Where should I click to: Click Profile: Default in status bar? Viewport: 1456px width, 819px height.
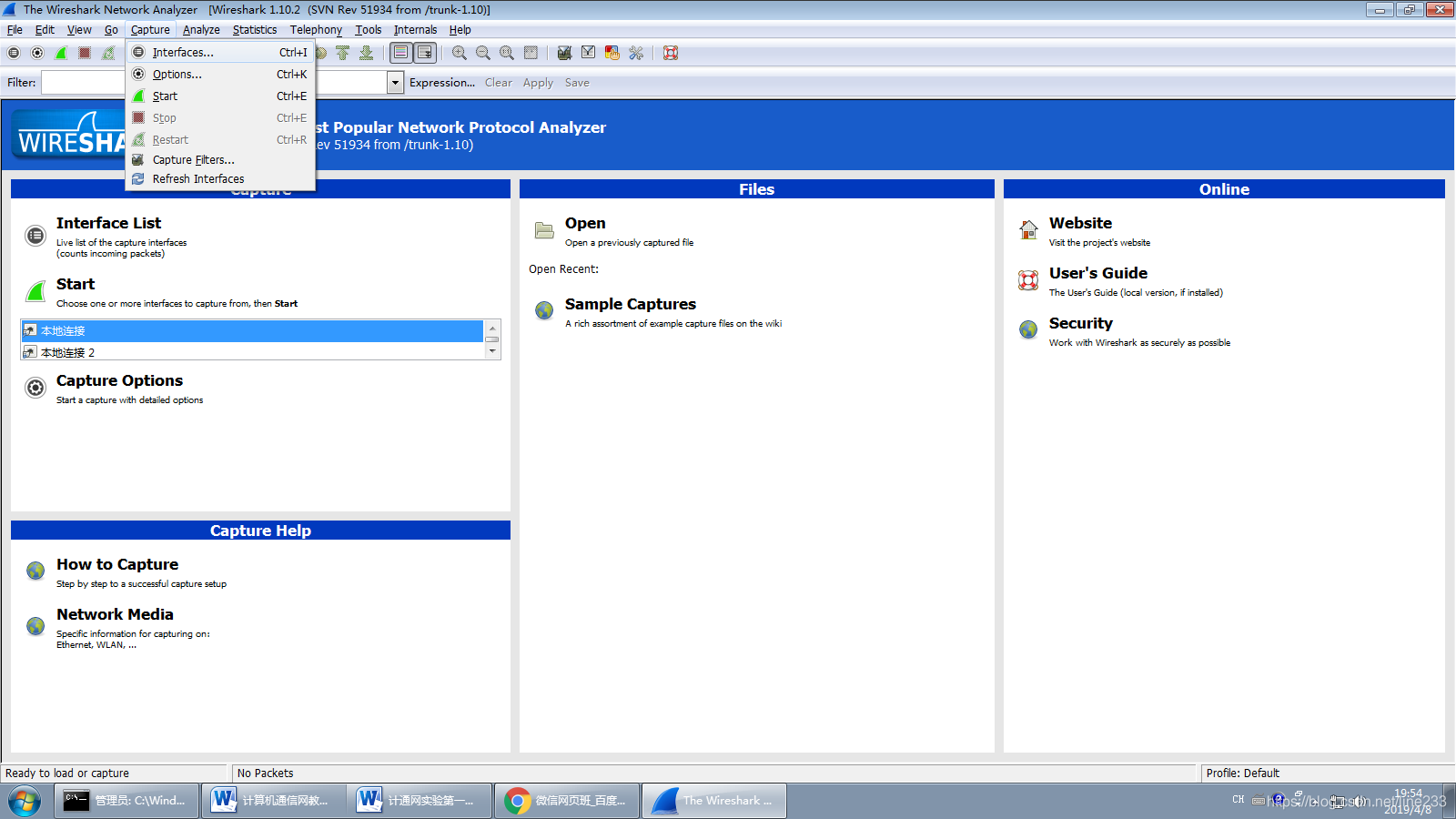1243,773
